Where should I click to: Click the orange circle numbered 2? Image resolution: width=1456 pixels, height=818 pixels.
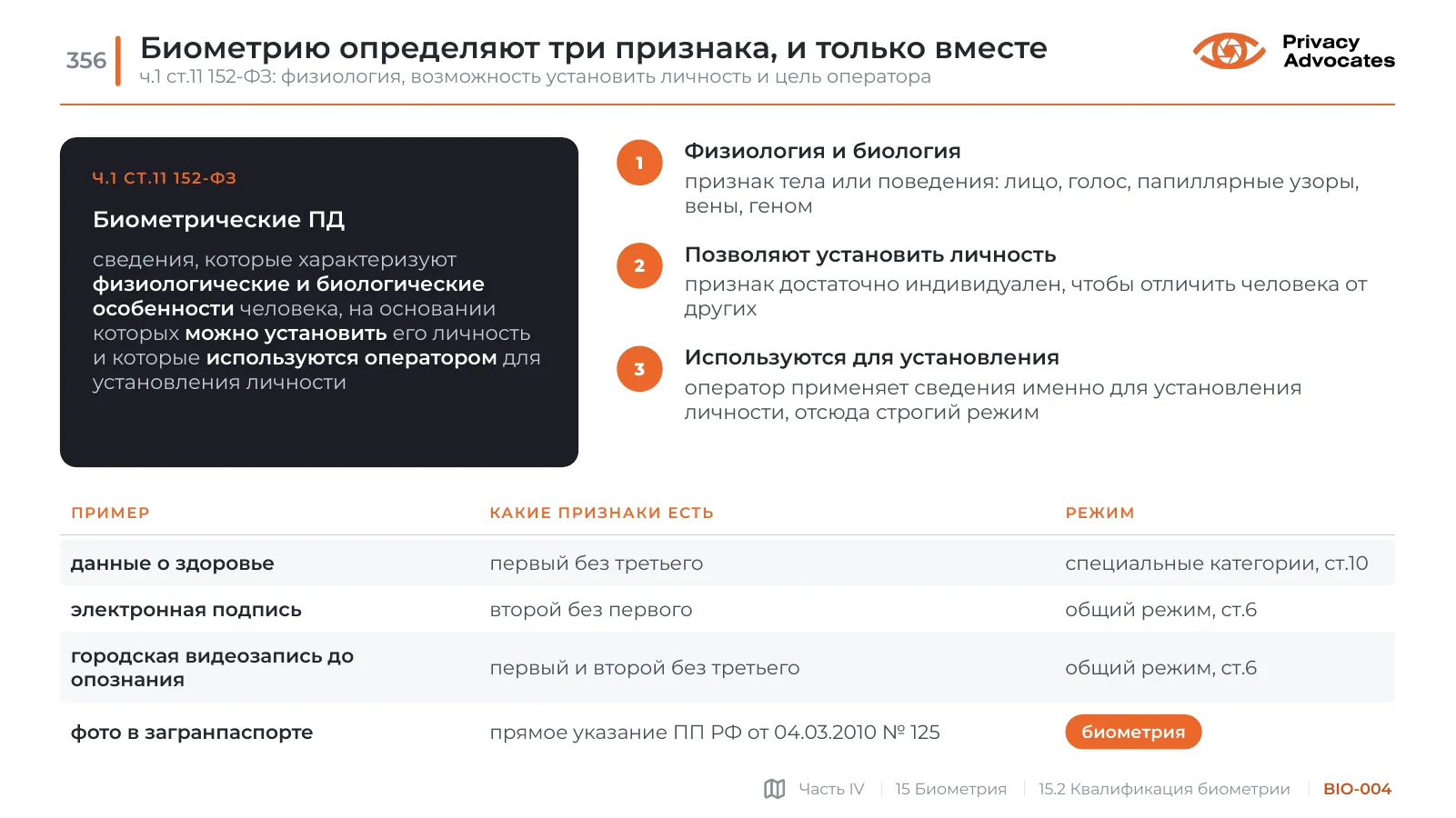[639, 265]
